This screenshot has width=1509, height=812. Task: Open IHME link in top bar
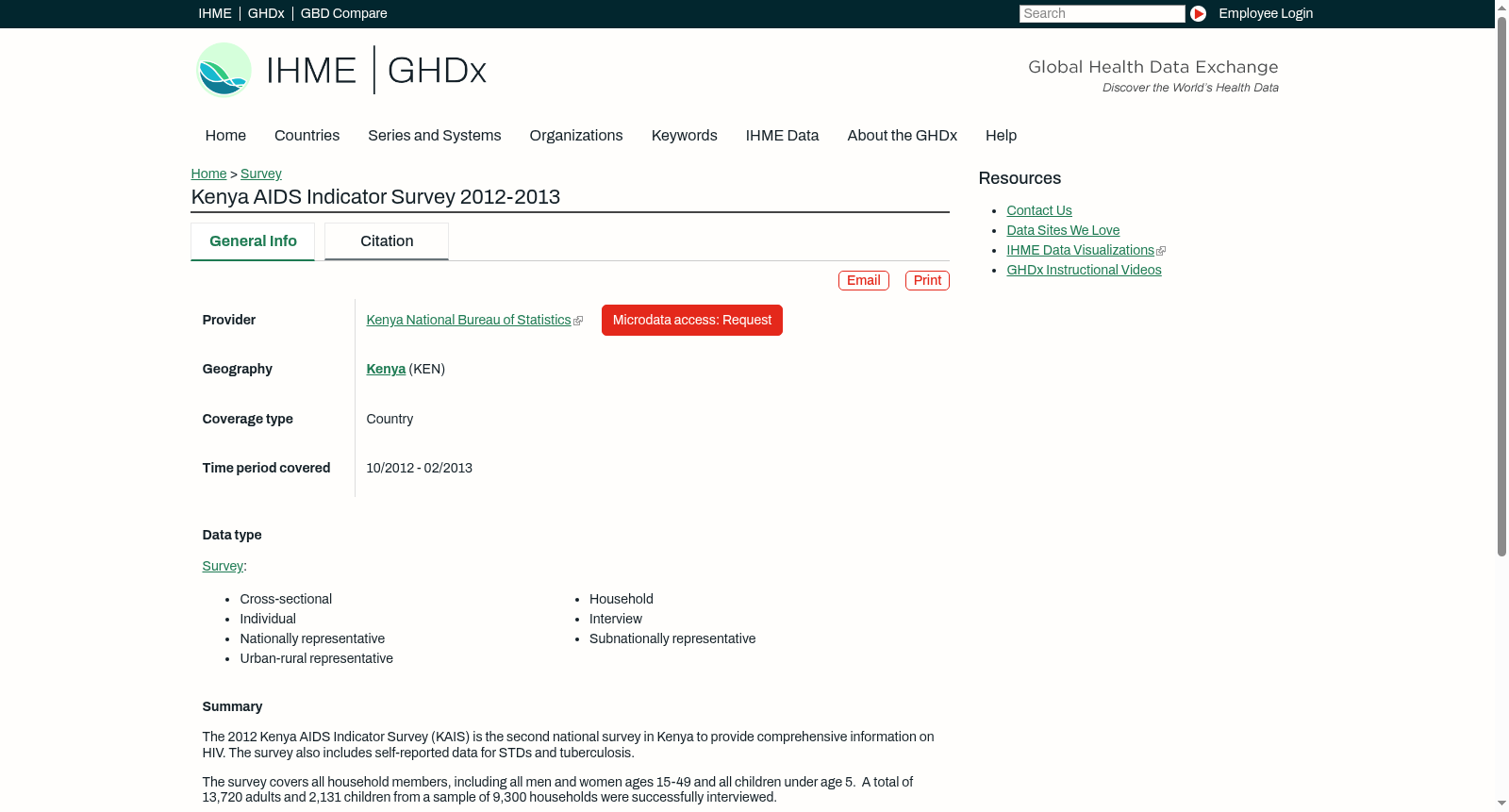pyautogui.click(x=215, y=13)
